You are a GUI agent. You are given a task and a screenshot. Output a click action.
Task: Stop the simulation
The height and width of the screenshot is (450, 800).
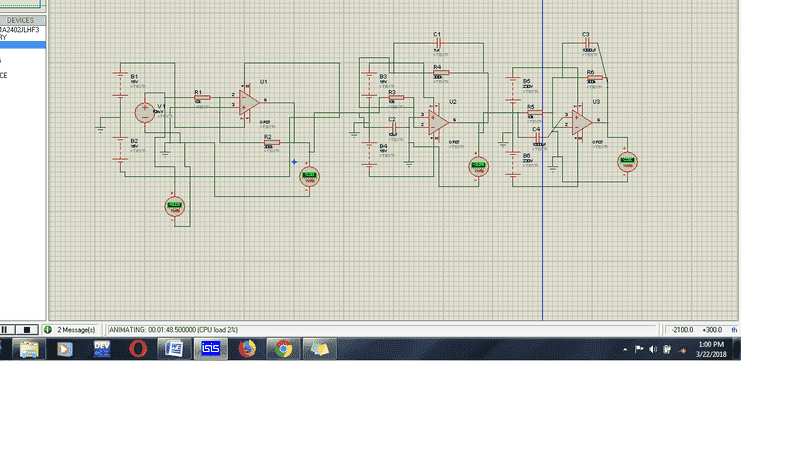[x=28, y=329]
